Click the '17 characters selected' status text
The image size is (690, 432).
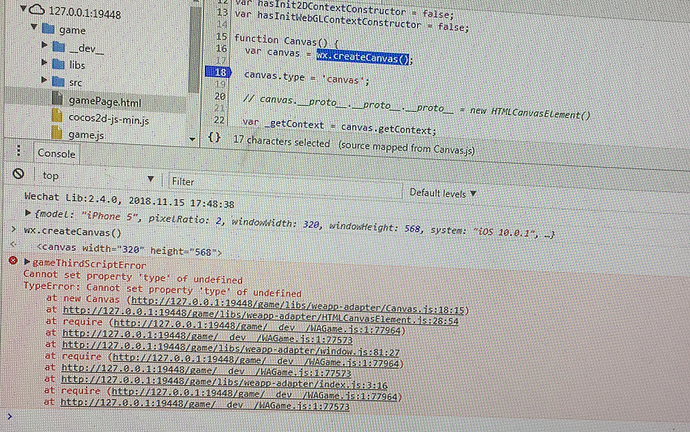[x=281, y=141]
